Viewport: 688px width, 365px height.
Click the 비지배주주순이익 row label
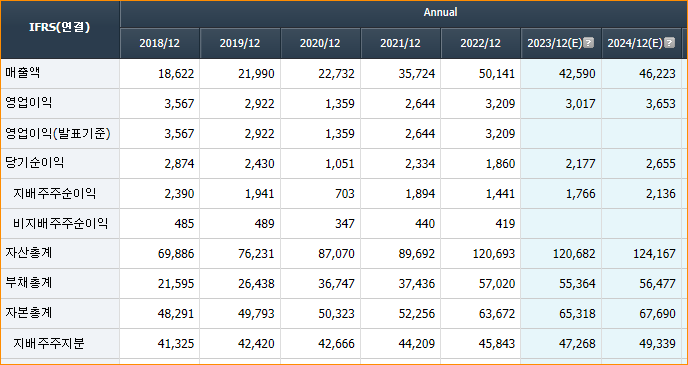click(x=61, y=223)
